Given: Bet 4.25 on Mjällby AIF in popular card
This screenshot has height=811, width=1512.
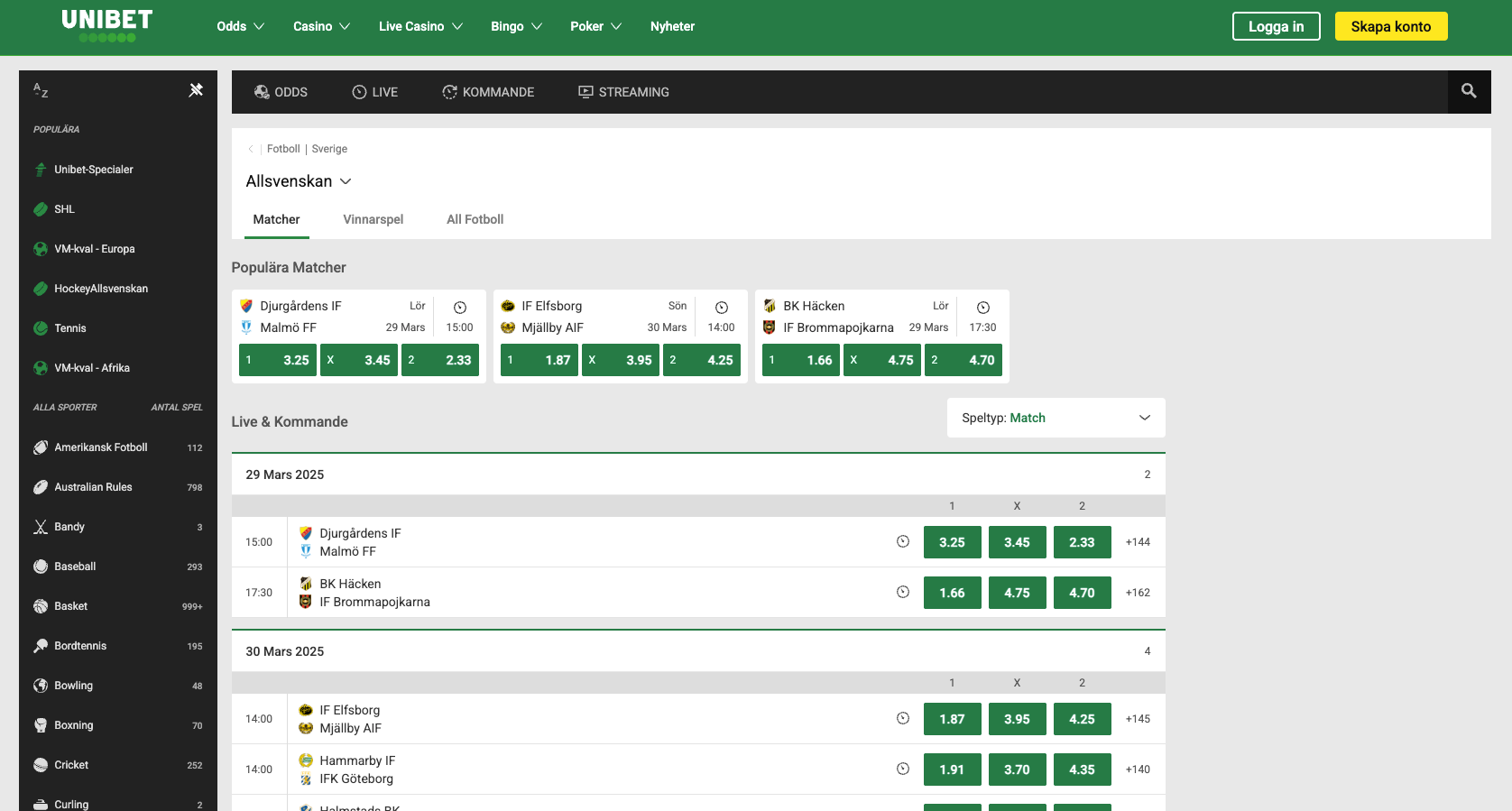Looking at the screenshot, I should tap(702, 360).
